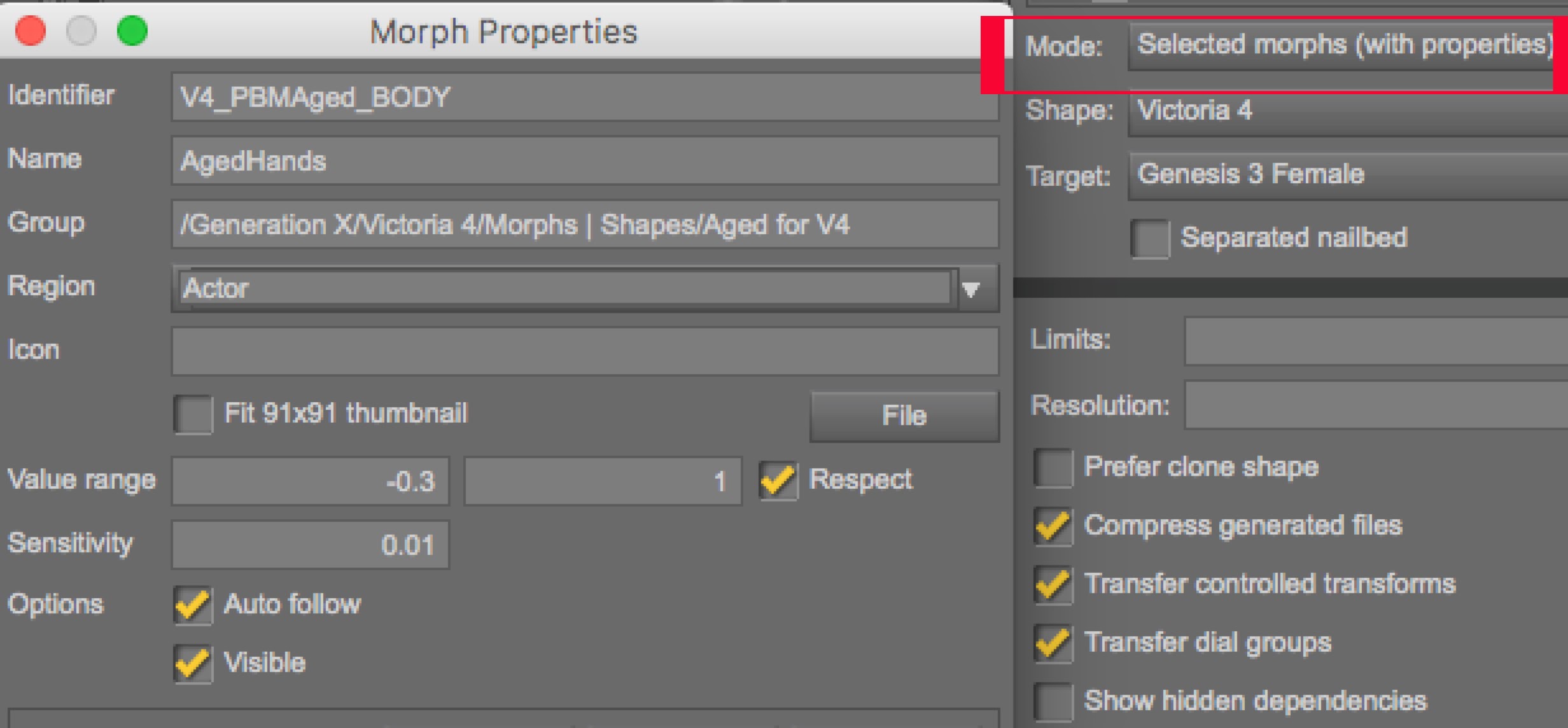This screenshot has width=1568, height=728.
Task: Click the Identifier text field
Action: [584, 97]
